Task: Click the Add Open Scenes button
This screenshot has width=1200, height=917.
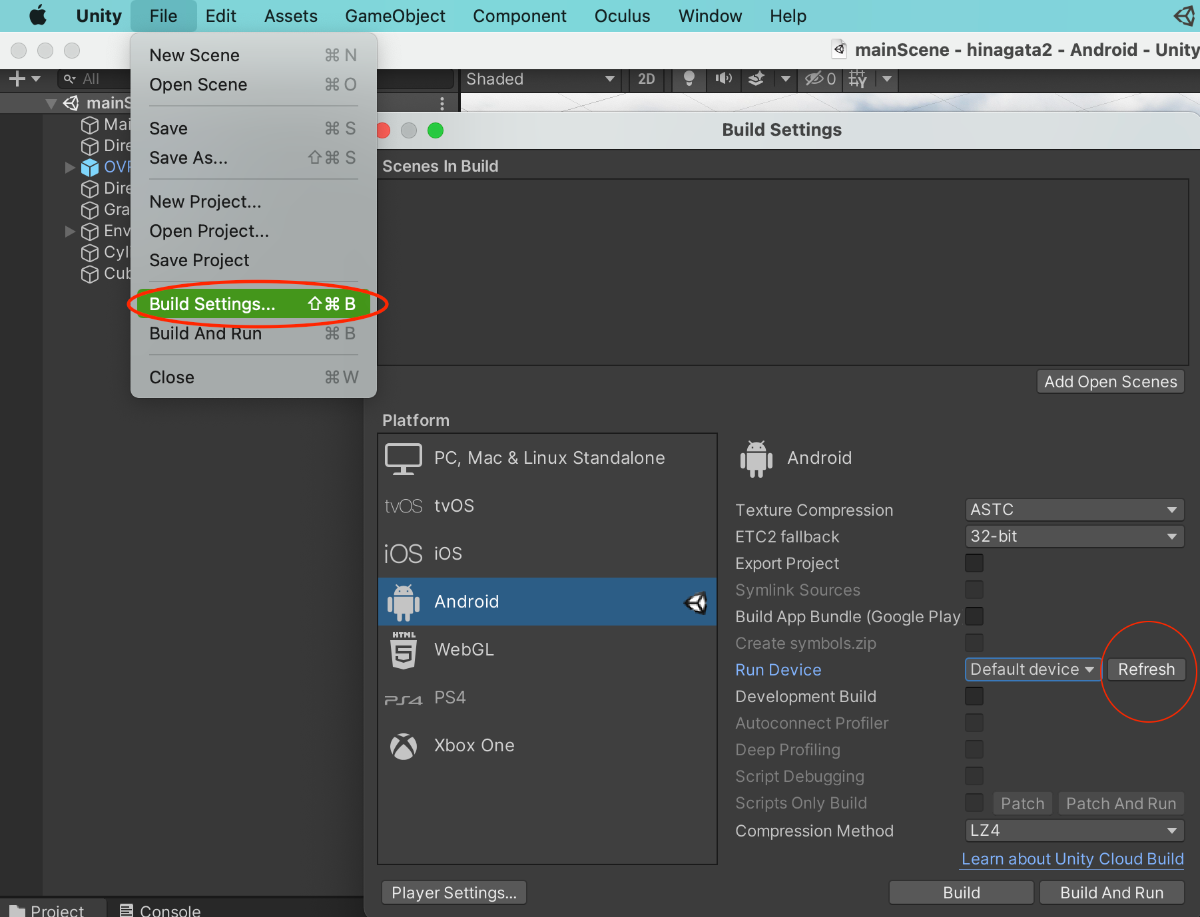Action: [1110, 381]
